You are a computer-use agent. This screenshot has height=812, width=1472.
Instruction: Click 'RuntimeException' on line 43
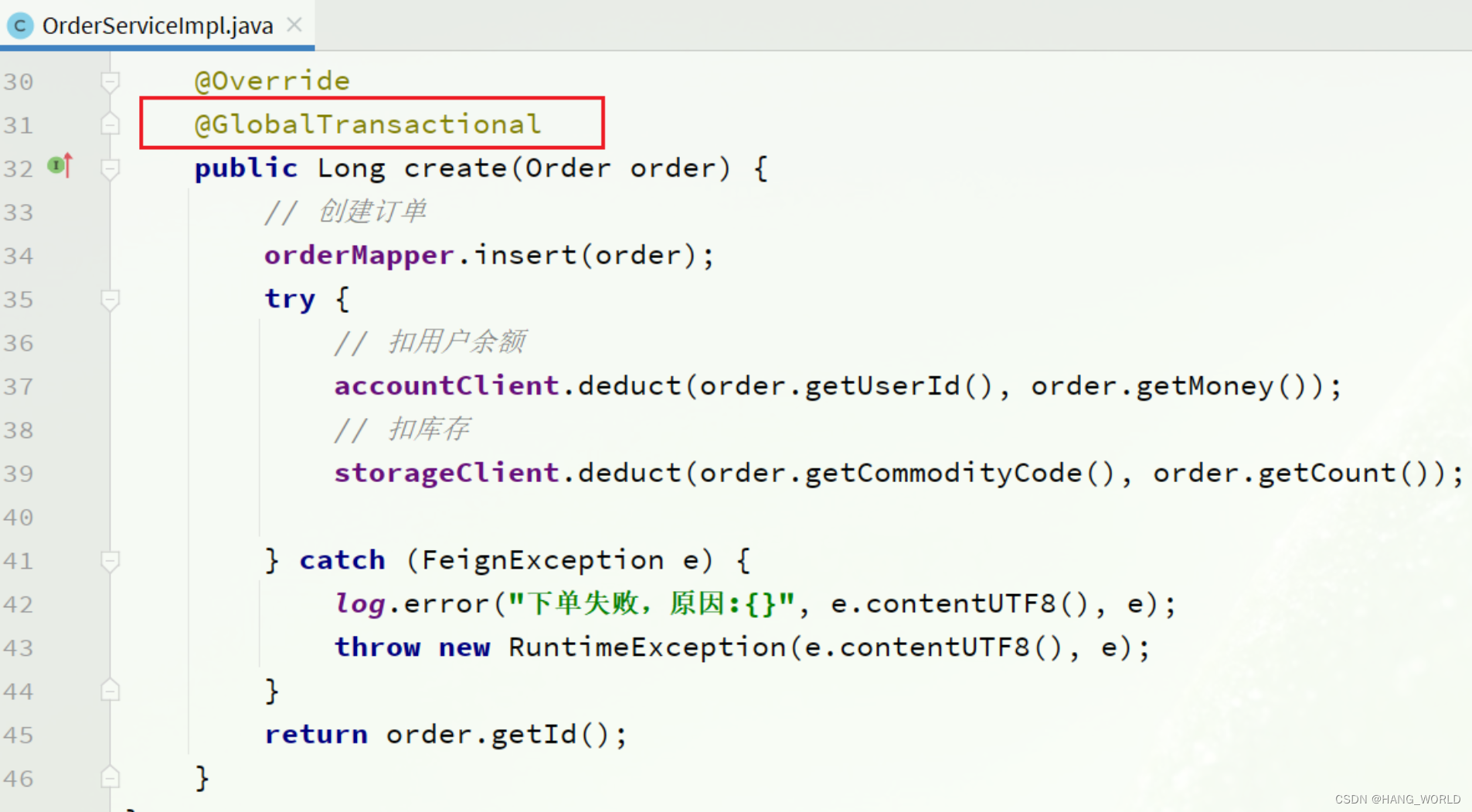tap(647, 647)
